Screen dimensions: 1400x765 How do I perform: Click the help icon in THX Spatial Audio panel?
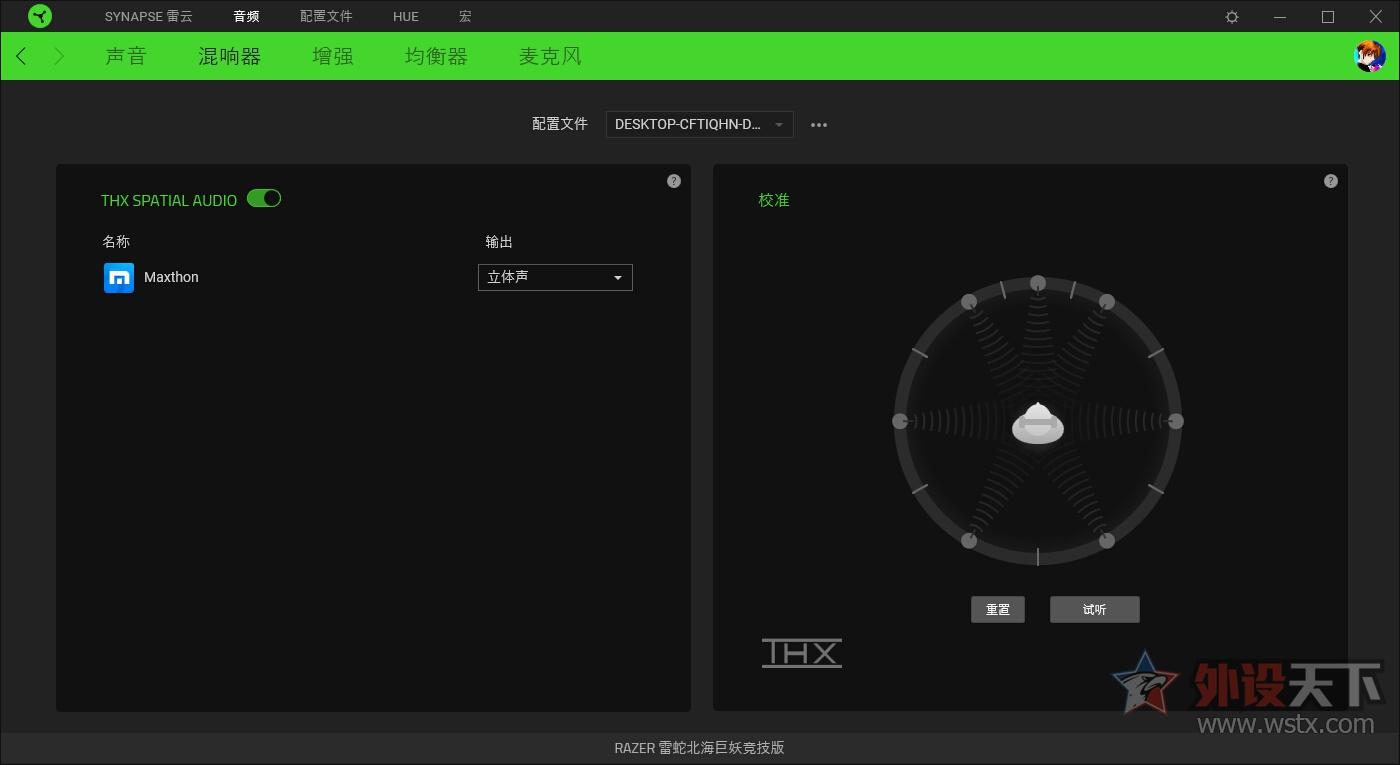pyautogui.click(x=673, y=181)
